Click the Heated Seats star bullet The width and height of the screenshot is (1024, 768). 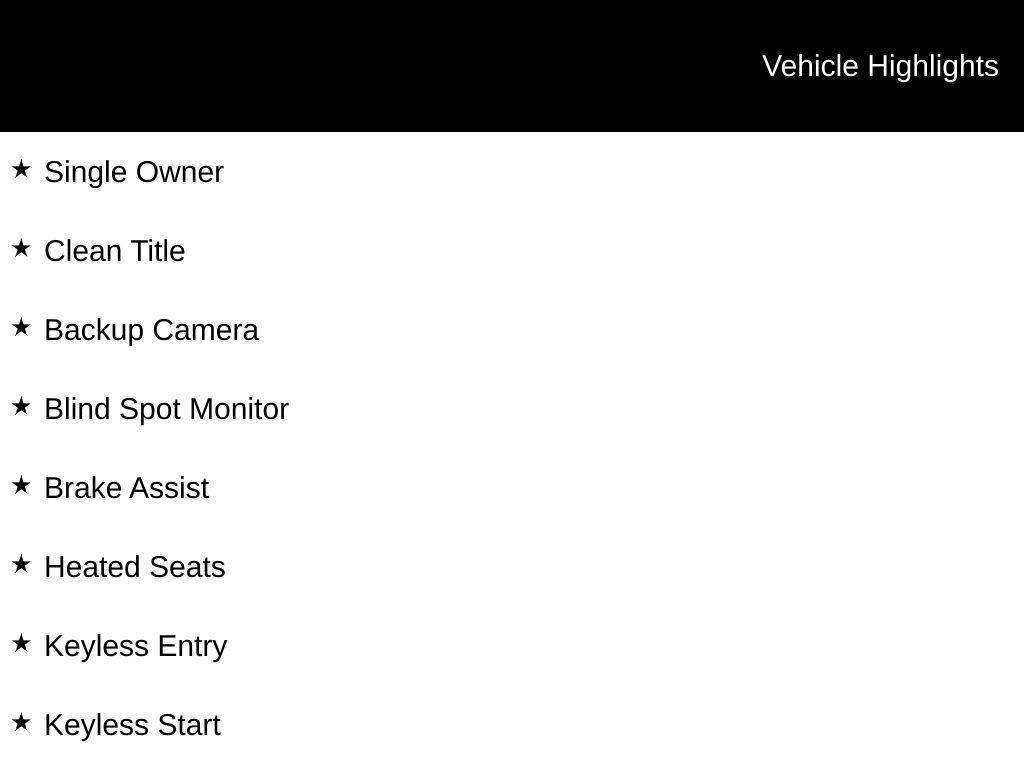coord(21,565)
